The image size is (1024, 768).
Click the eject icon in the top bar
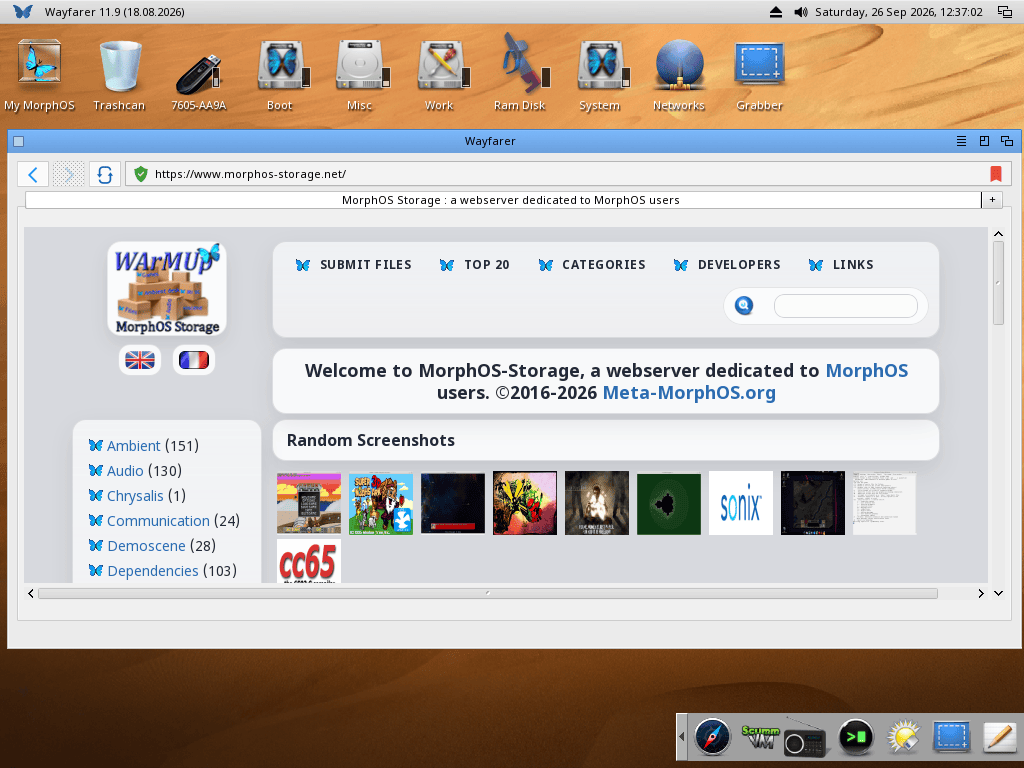776,12
